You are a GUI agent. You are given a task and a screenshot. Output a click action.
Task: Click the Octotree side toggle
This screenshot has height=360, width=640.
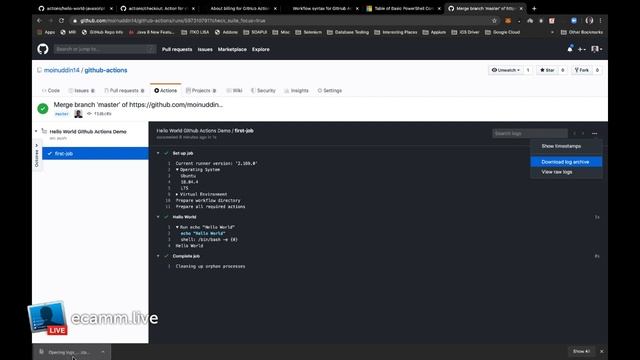[x=37, y=156]
